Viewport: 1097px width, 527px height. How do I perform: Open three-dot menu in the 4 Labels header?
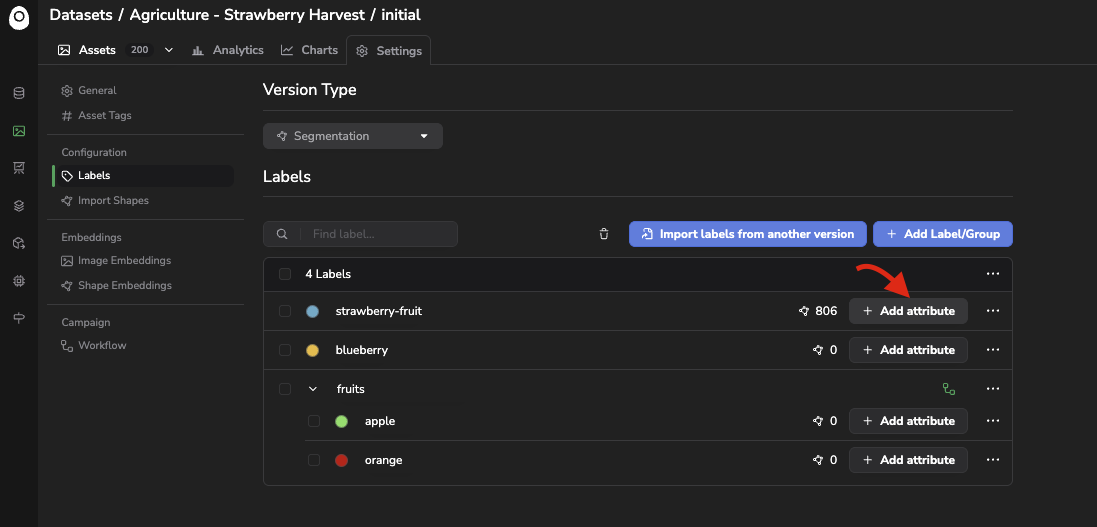tap(992, 274)
